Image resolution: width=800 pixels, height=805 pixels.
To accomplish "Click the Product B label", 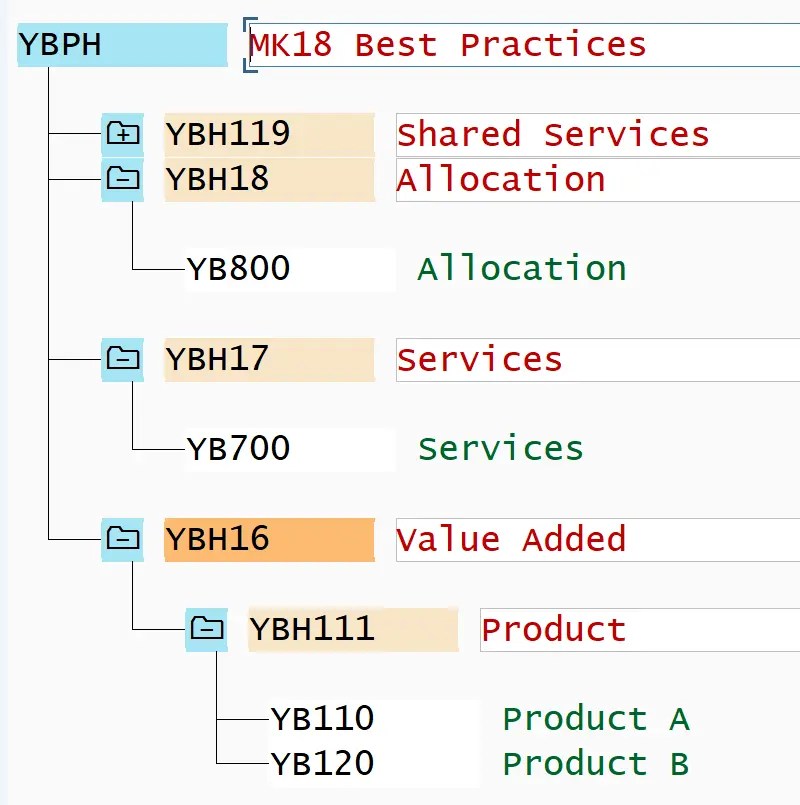I will pyautogui.click(x=596, y=764).
